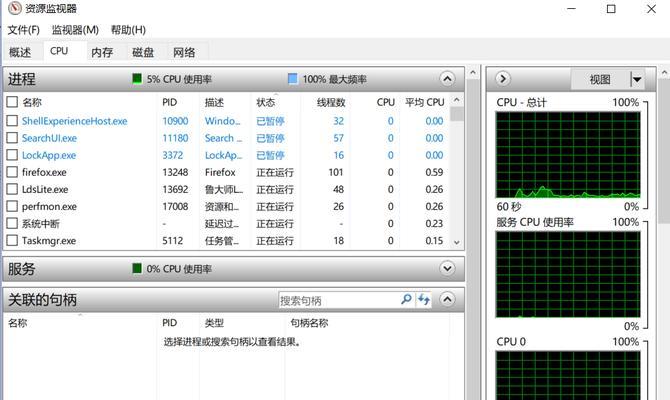Click the green CPU 使用率 indicator in 进程 header
The height and width of the screenshot is (400, 670).
(137, 79)
